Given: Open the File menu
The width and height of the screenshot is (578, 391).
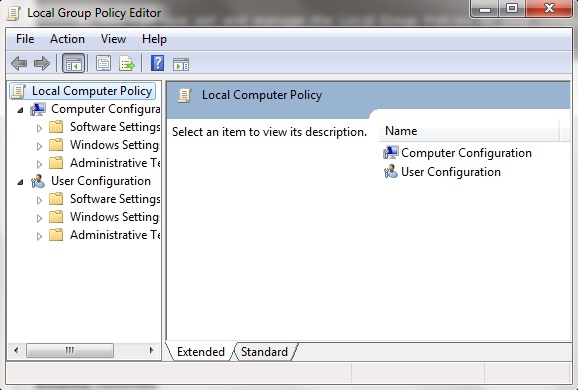Looking at the screenshot, I should [x=25, y=39].
